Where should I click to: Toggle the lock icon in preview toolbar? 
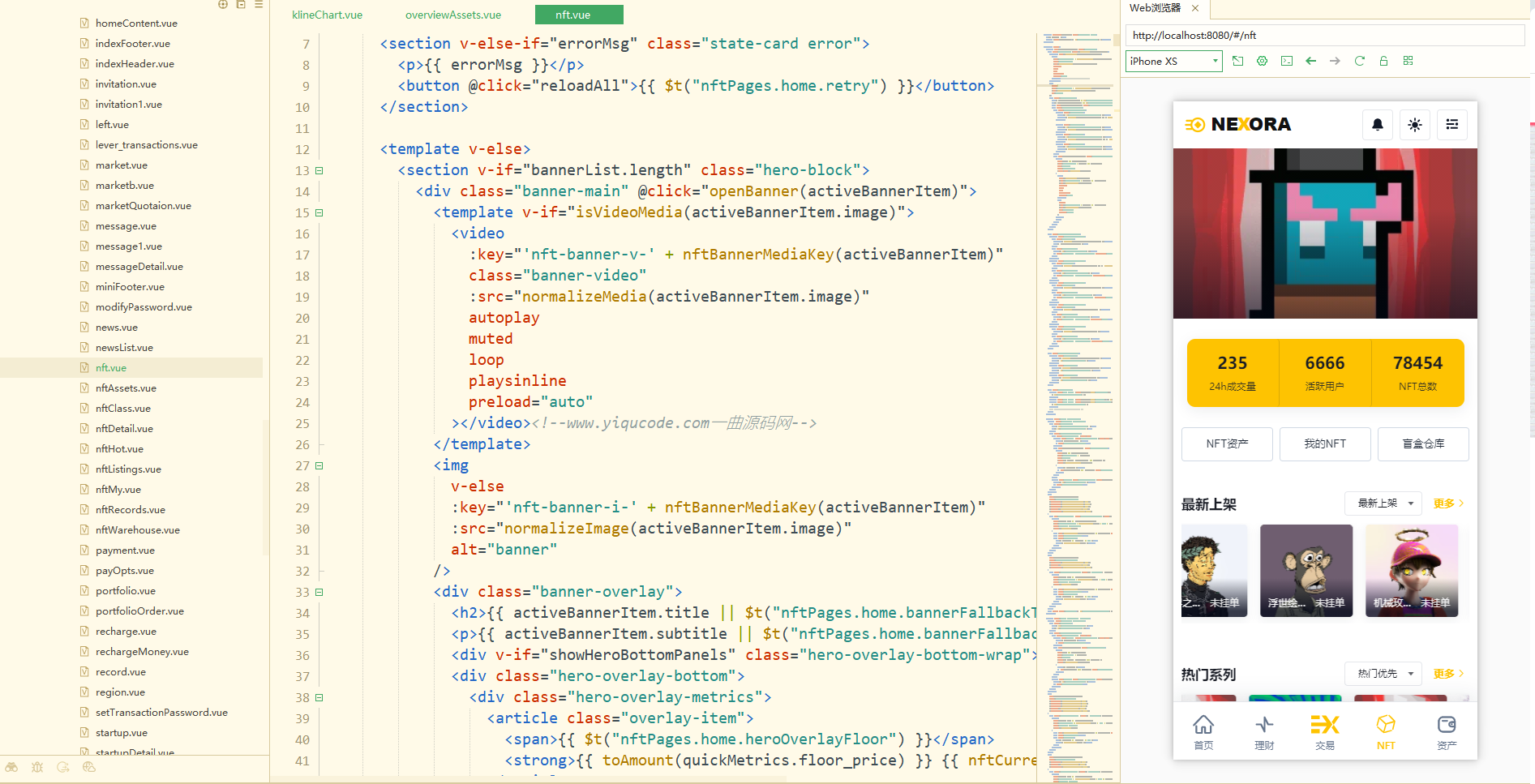click(x=1384, y=61)
